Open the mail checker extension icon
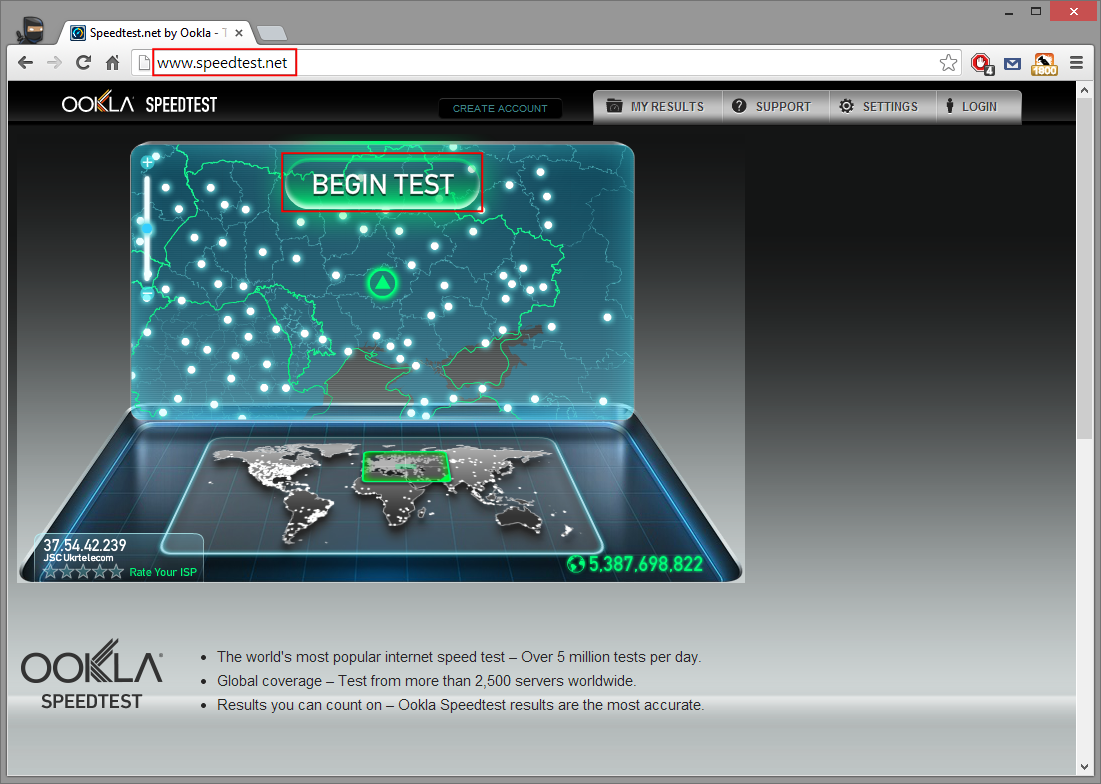 1012,64
